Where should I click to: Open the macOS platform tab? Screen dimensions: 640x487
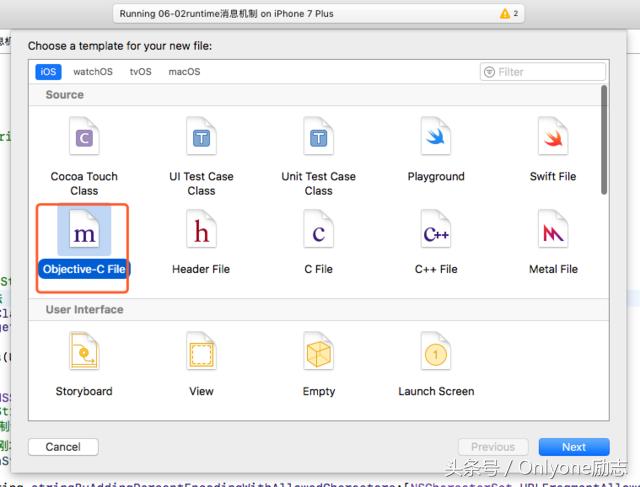[184, 72]
